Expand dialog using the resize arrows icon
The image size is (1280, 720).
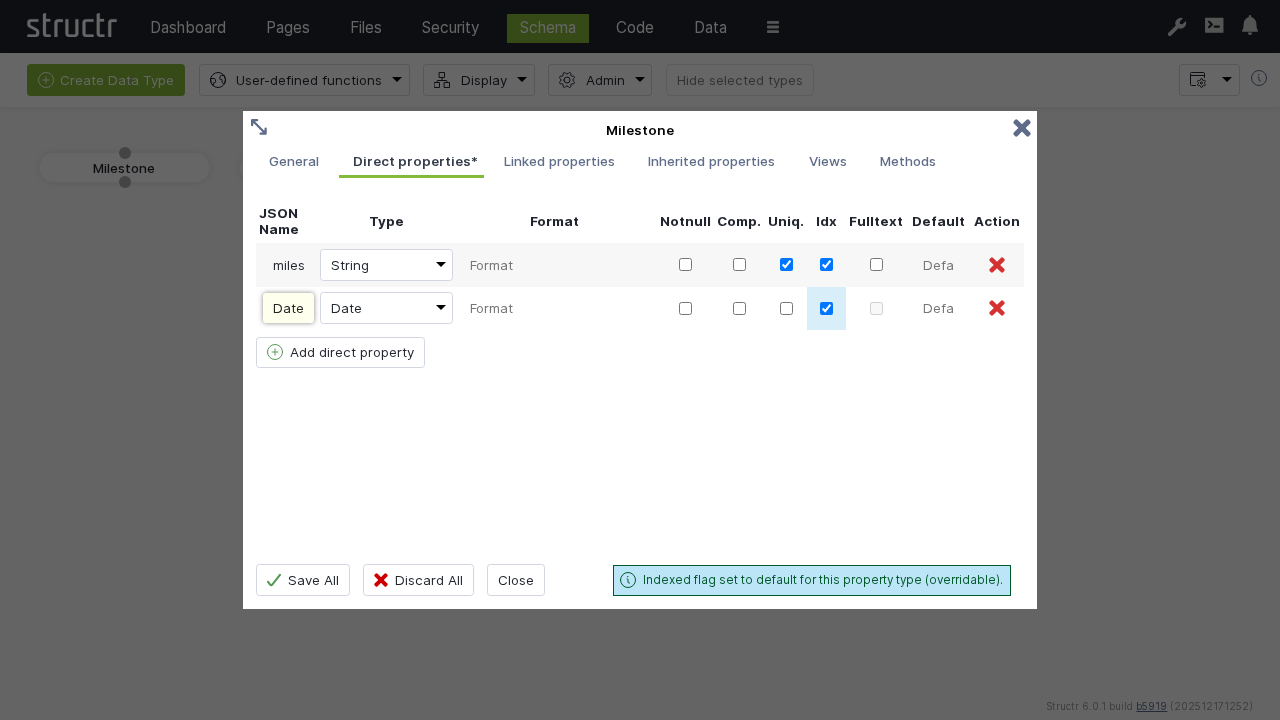click(259, 127)
